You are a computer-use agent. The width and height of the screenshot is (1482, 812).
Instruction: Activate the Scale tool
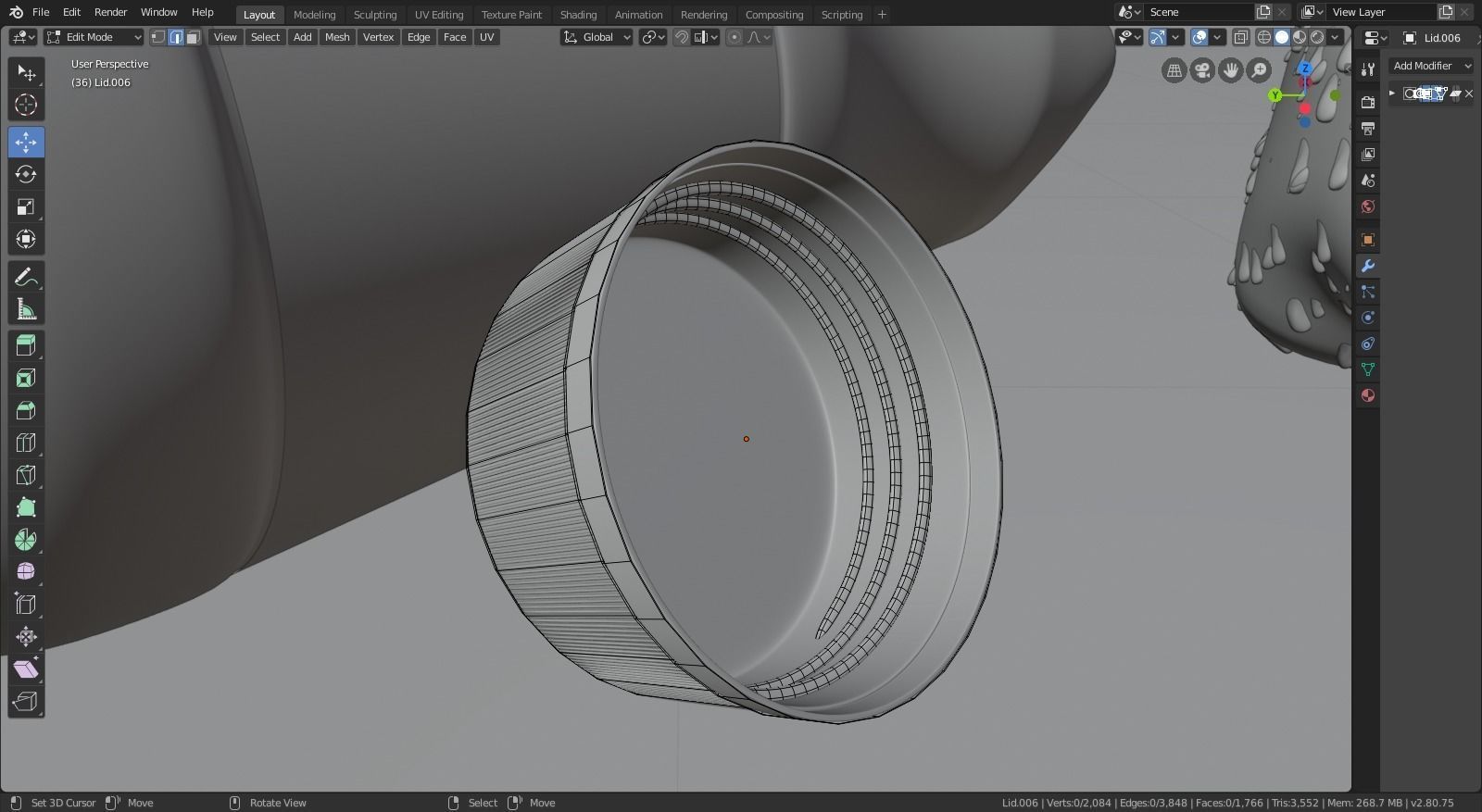(26, 206)
